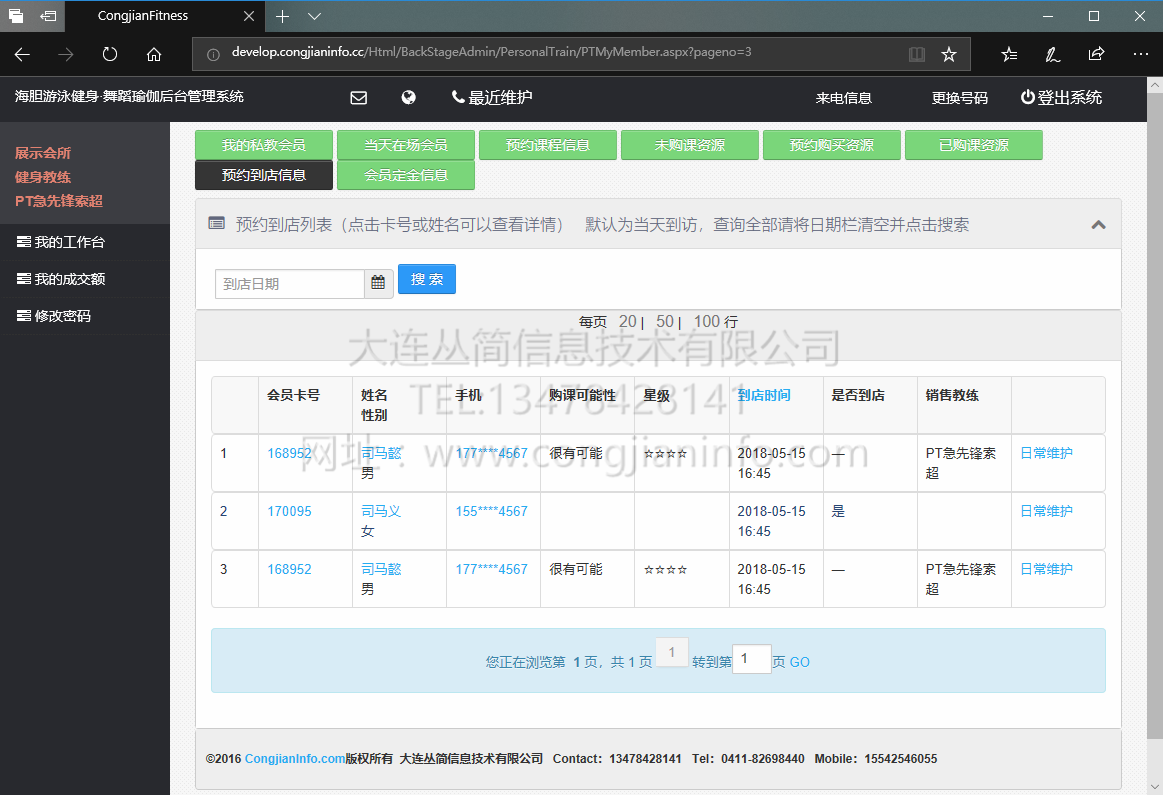Image resolution: width=1163 pixels, height=795 pixels.
Task: Log out via 登出系统
Action: point(1061,97)
